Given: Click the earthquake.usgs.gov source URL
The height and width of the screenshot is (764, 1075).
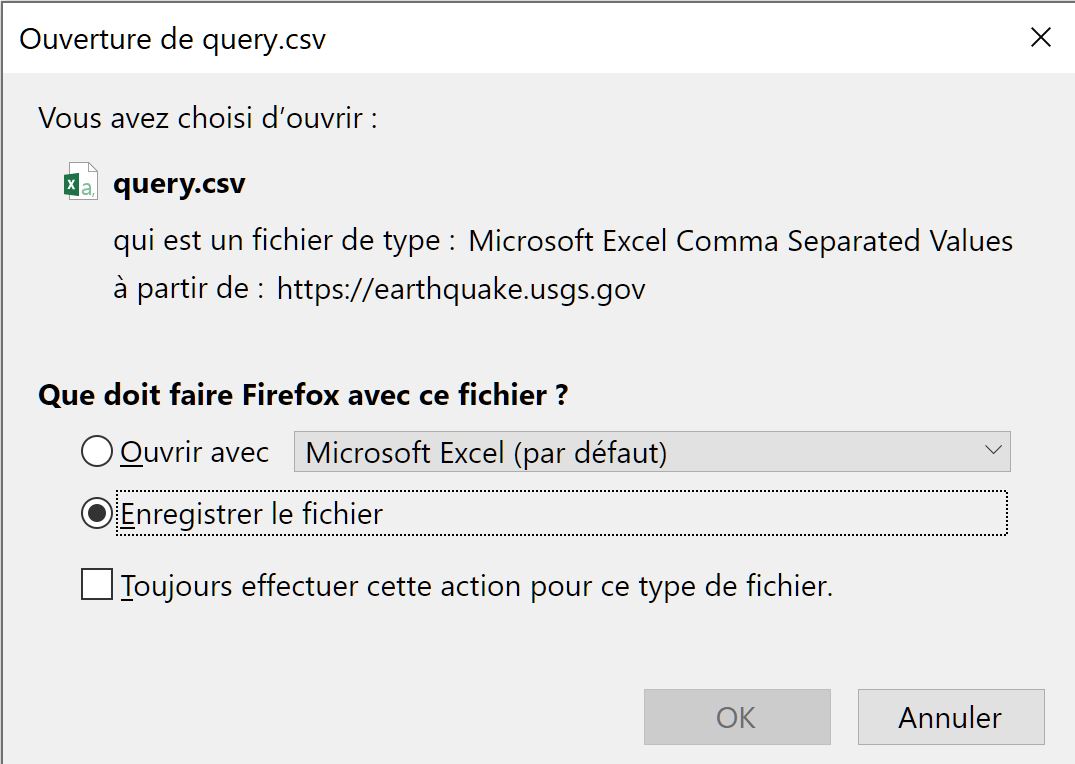Looking at the screenshot, I should (x=461, y=289).
